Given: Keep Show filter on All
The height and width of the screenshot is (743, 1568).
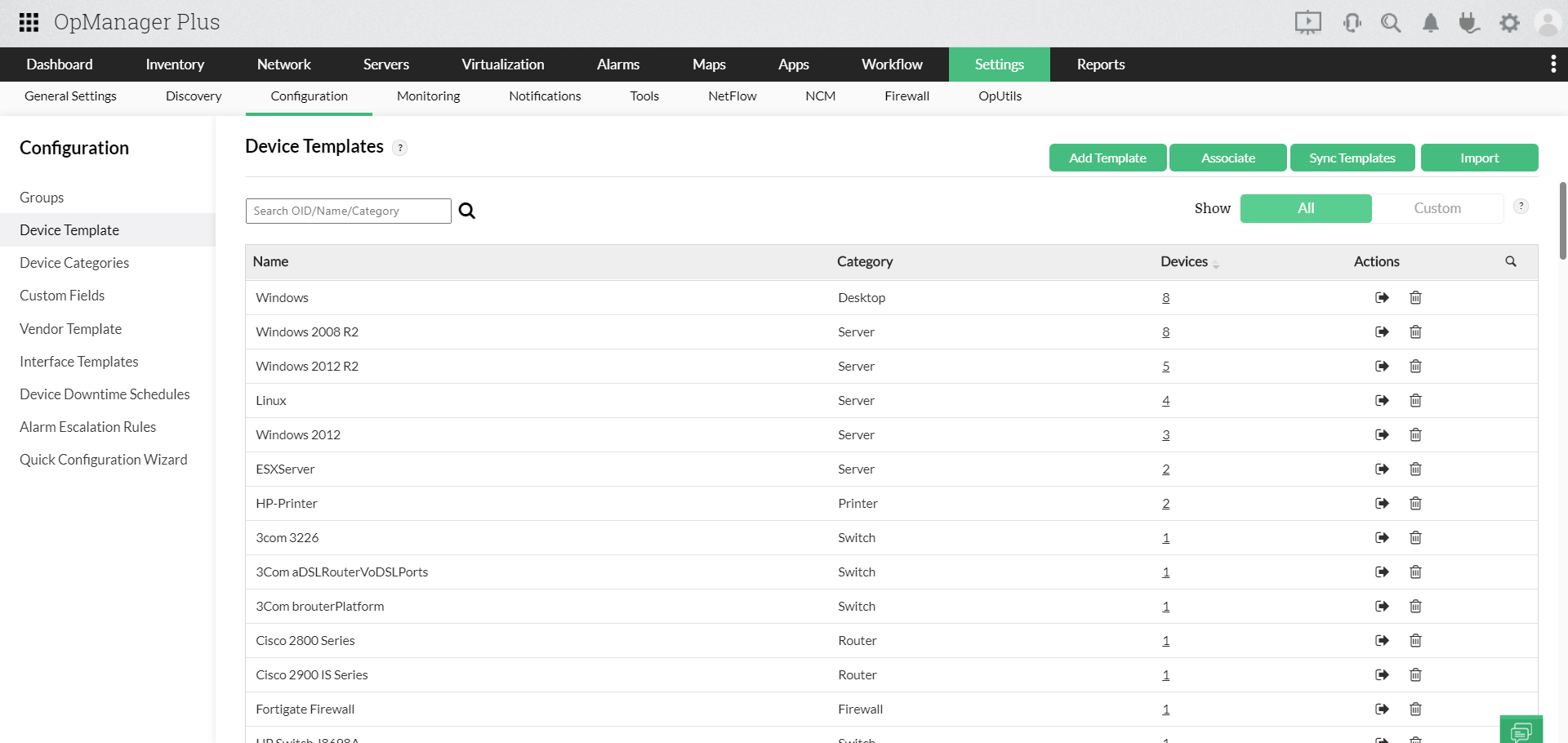Looking at the screenshot, I should click(1305, 208).
